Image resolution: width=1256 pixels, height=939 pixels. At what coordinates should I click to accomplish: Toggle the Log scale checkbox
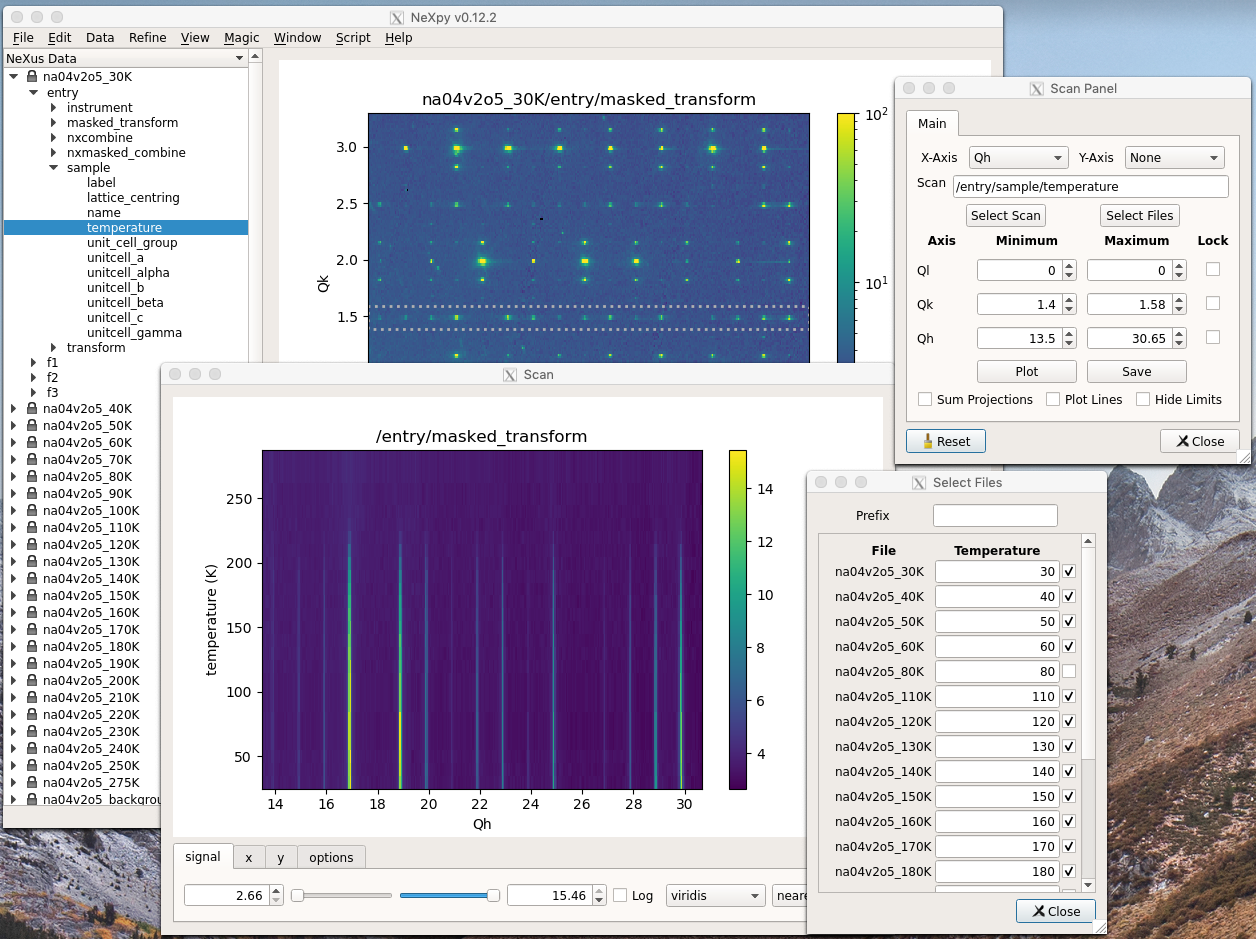click(x=621, y=895)
